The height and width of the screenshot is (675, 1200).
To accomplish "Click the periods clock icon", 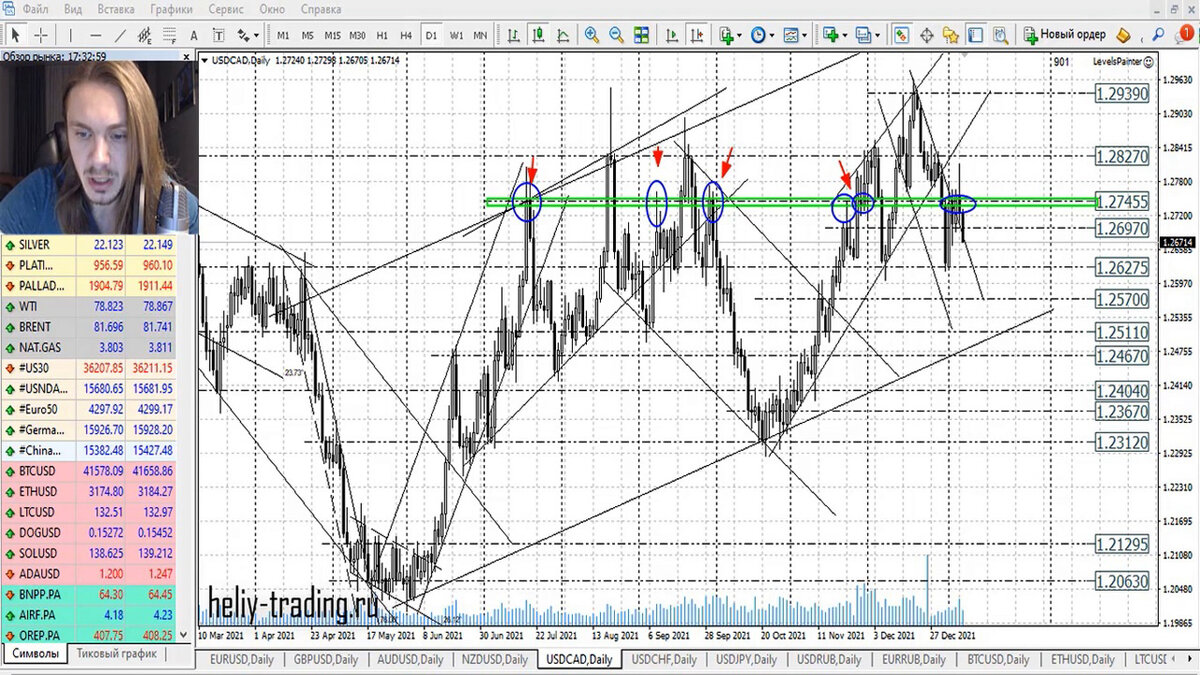I will pos(758,35).
